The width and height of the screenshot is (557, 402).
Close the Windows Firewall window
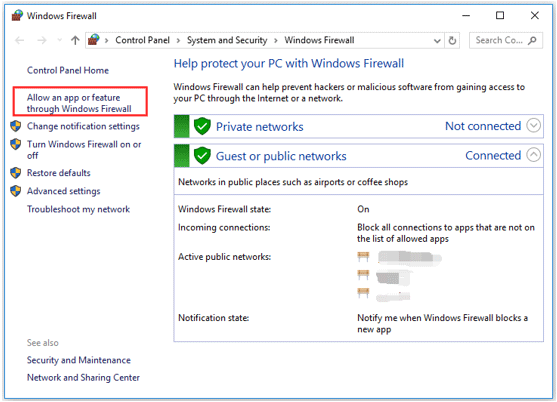coord(535,15)
